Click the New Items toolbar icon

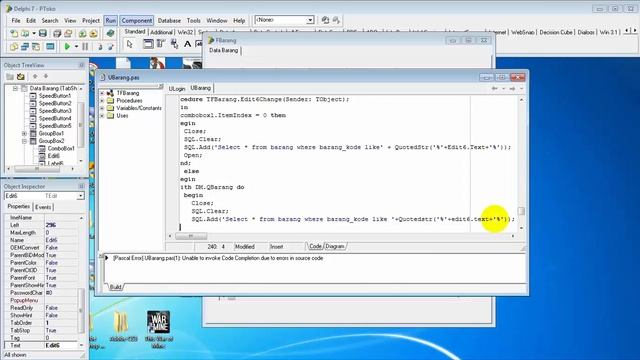pos(14,33)
